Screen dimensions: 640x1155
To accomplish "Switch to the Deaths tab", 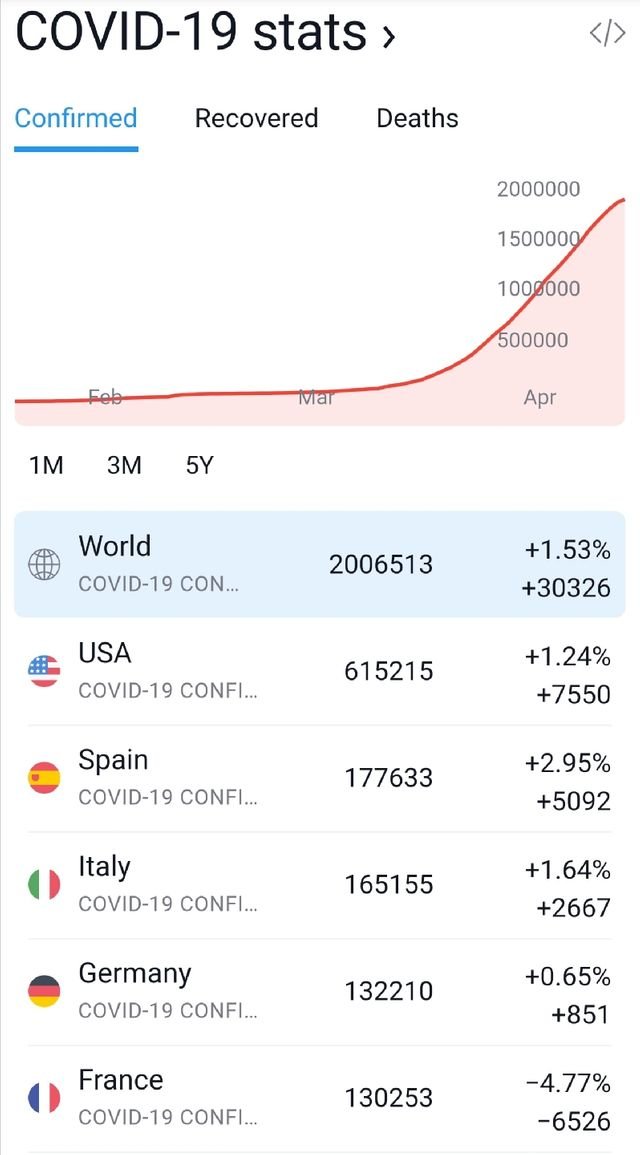I will point(418,118).
